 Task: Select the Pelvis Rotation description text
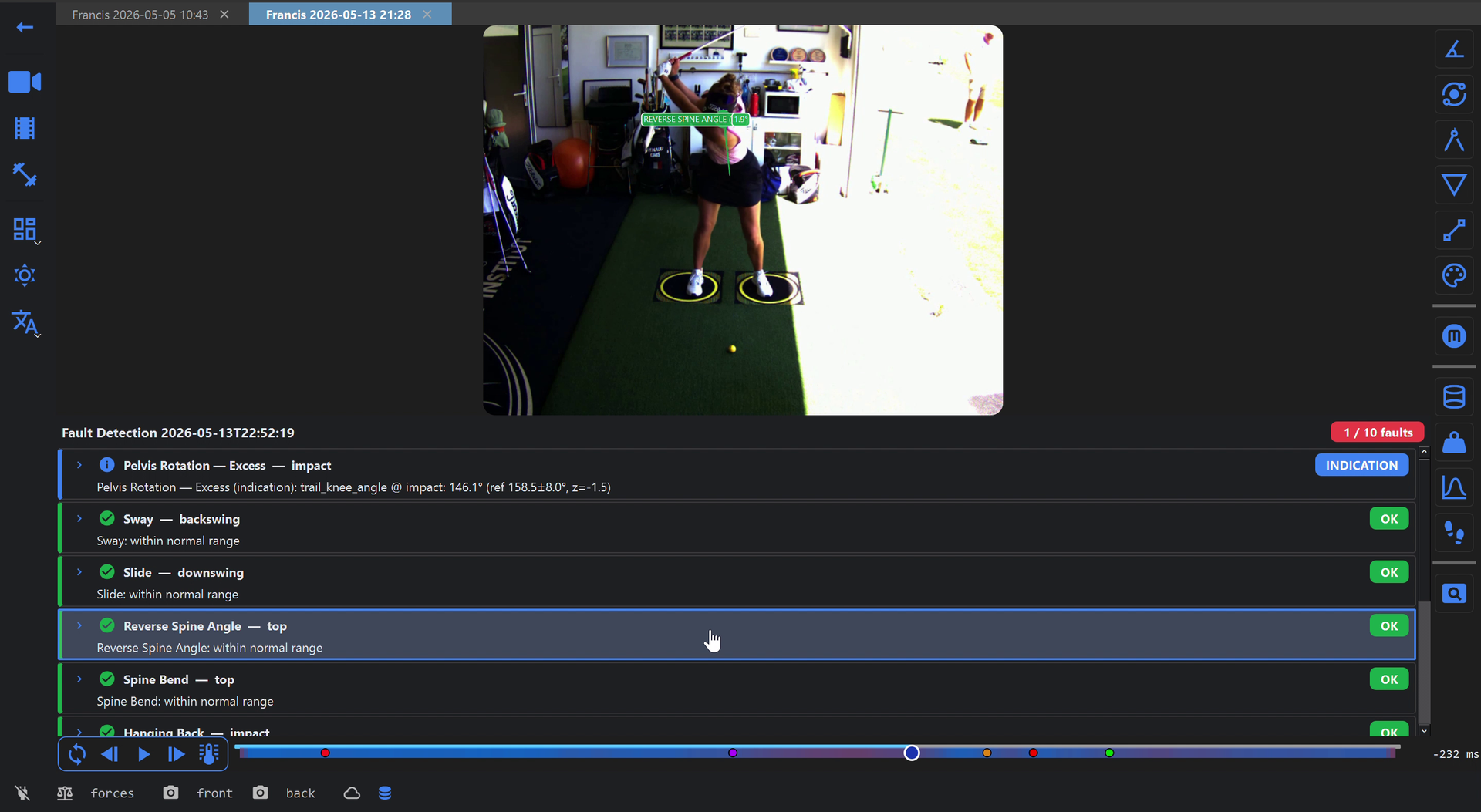[353, 487]
